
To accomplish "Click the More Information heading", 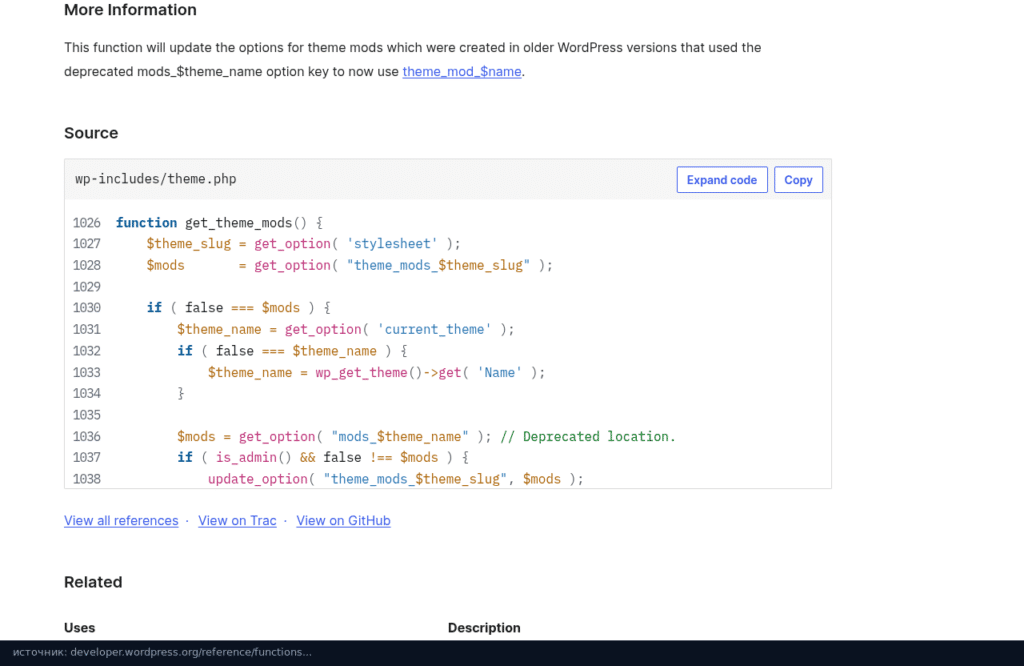I will pos(130,10).
